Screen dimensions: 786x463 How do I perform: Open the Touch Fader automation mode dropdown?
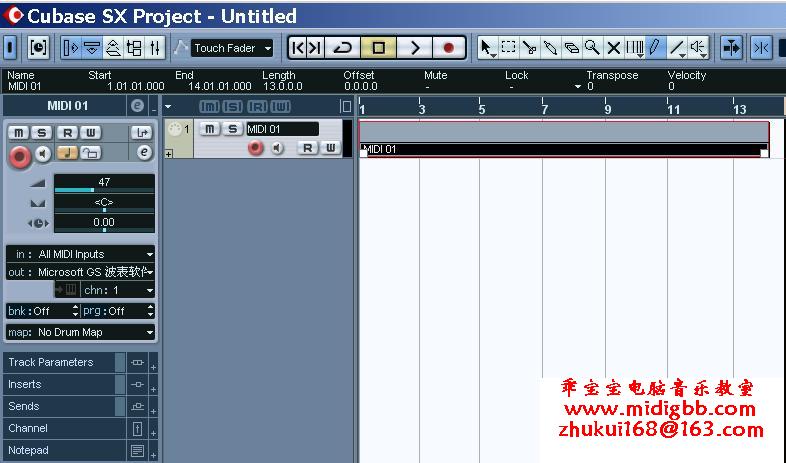pyautogui.click(x=232, y=48)
